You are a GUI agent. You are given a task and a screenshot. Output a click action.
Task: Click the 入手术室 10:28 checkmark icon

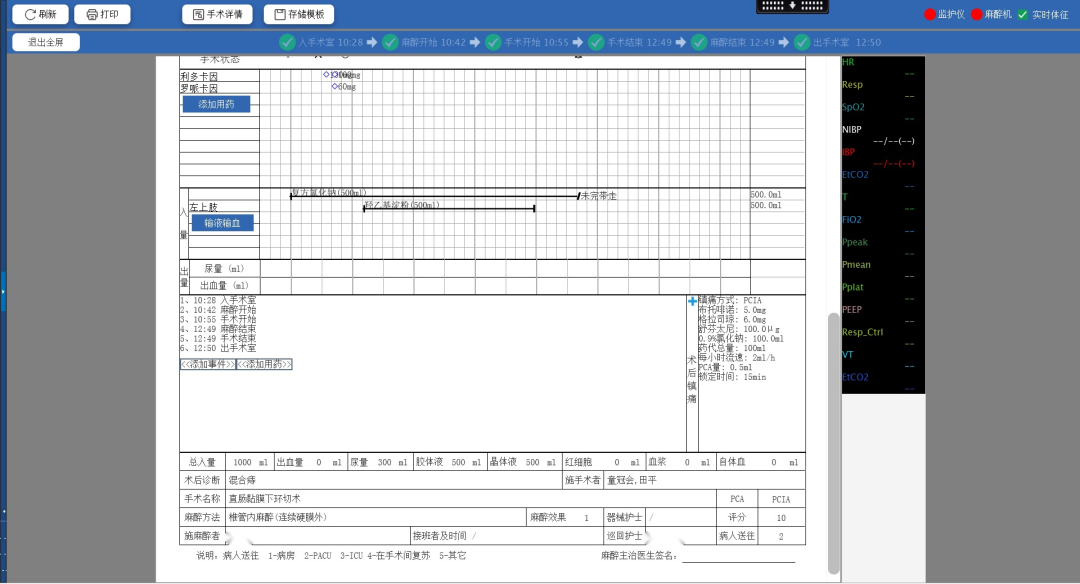287,42
